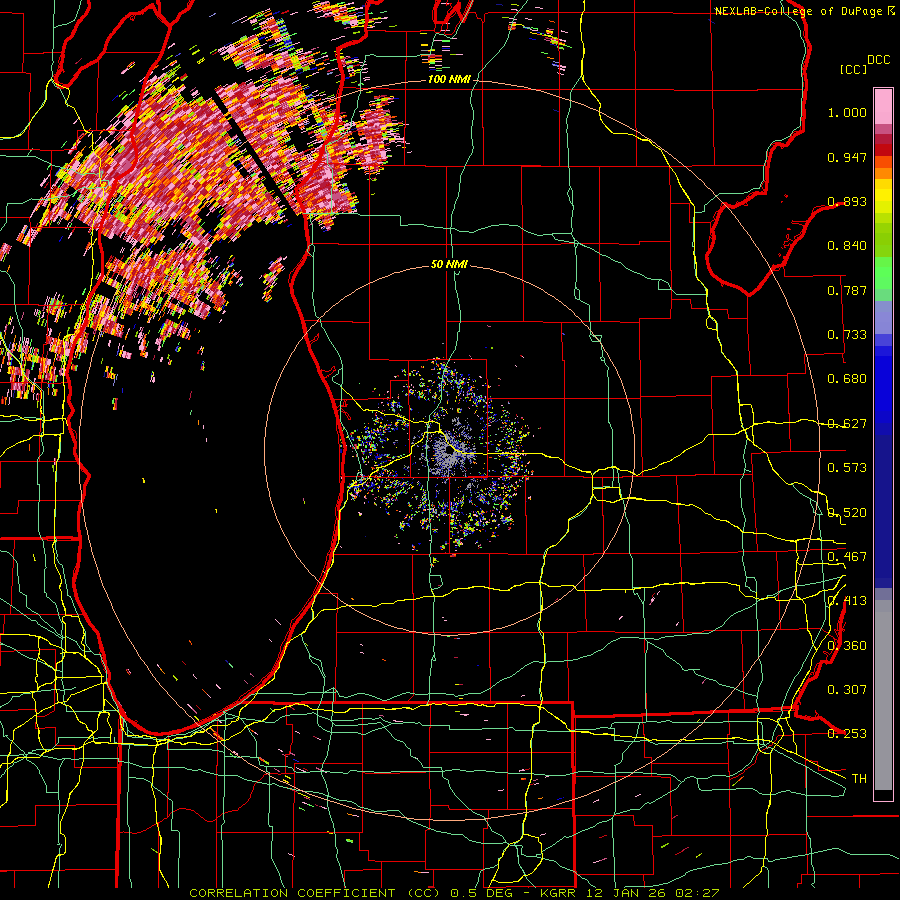Click the '100 NMI' range ring label
This screenshot has height=900, width=900.
449,79
